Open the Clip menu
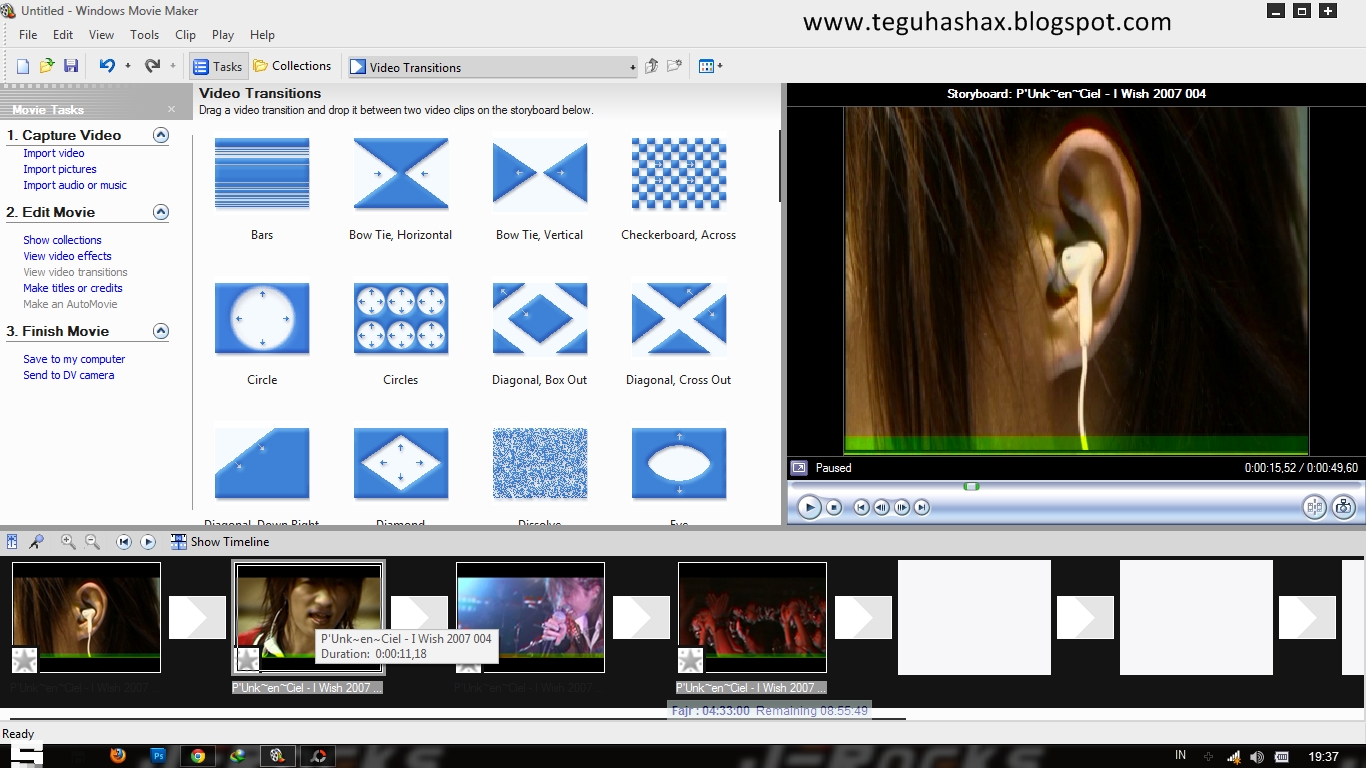Image resolution: width=1366 pixels, height=768 pixels. (x=186, y=35)
